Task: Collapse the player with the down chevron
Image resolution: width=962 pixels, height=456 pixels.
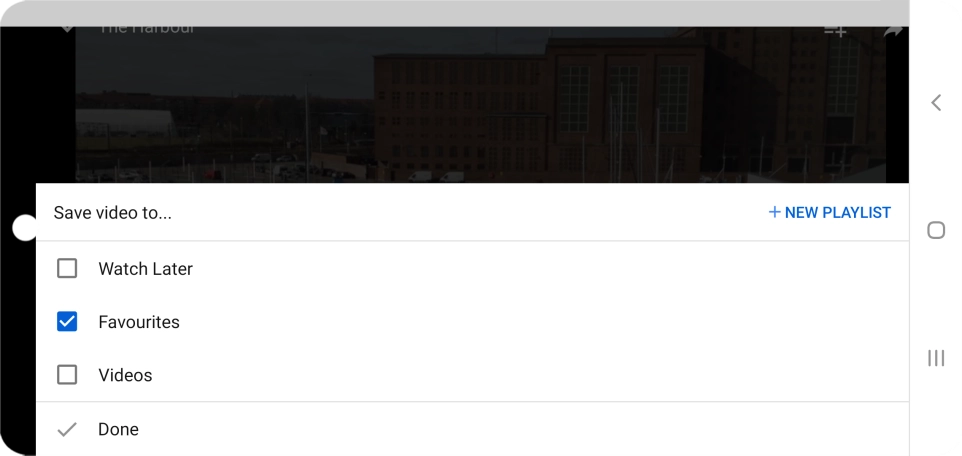Action: 67,29
